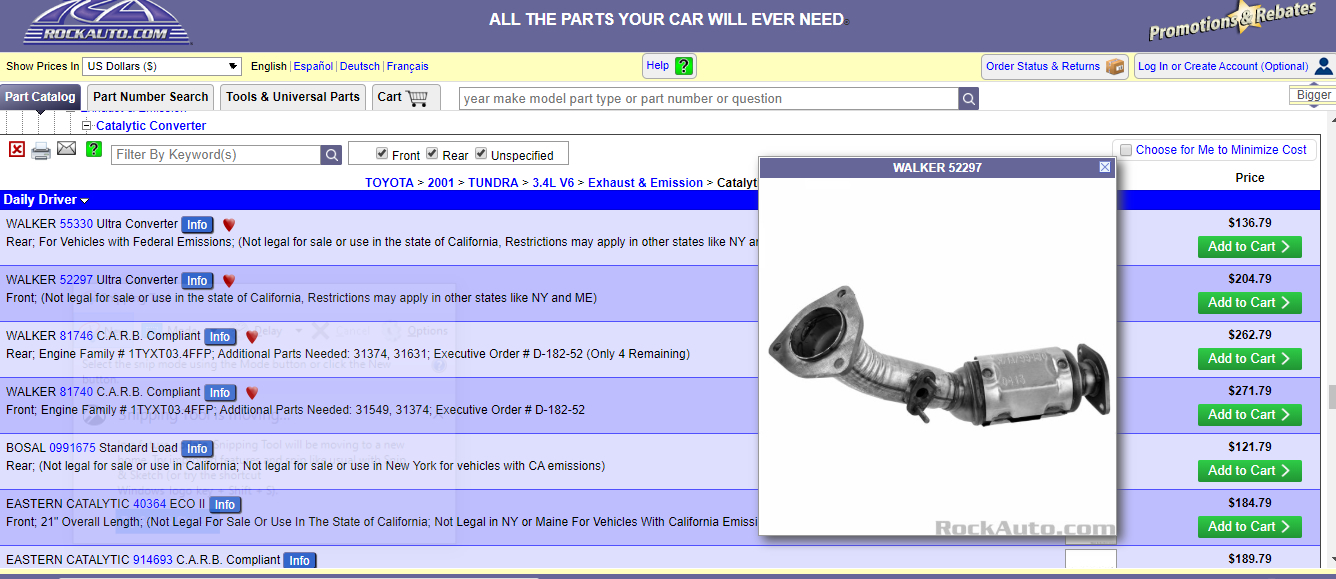This screenshot has height=579, width=1336.
Task: Switch language to Español
Action: [313, 66]
